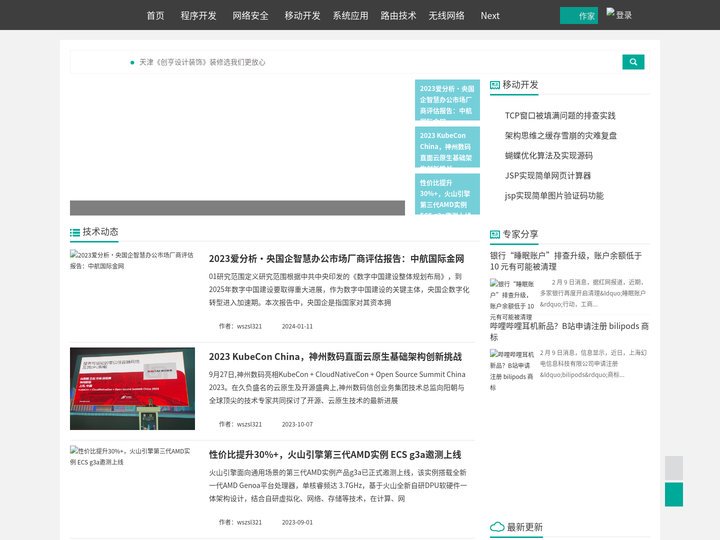
Task: Open JSP实现简单网页计算器 article
Action: [x=548, y=175]
